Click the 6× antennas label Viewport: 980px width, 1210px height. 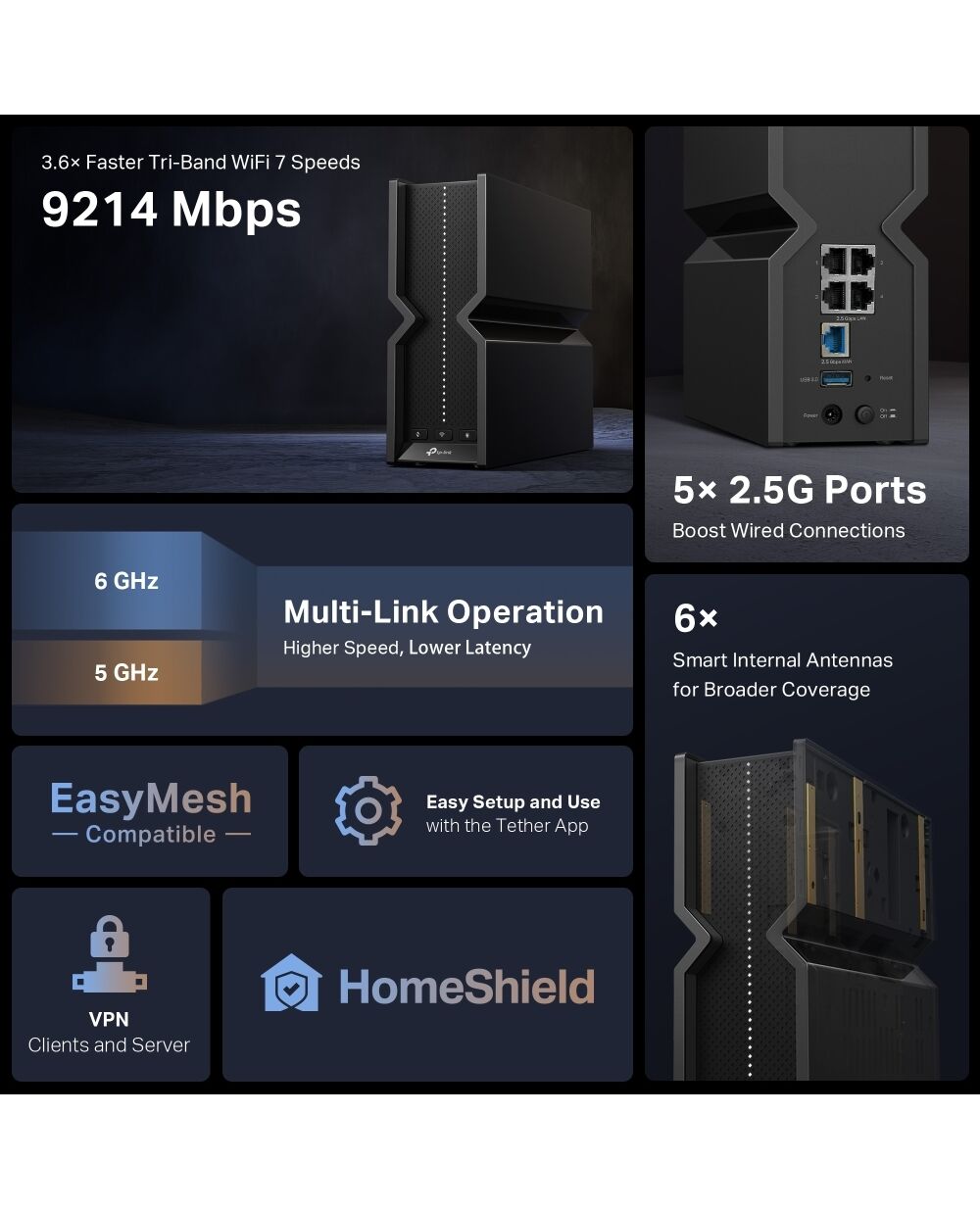click(696, 618)
